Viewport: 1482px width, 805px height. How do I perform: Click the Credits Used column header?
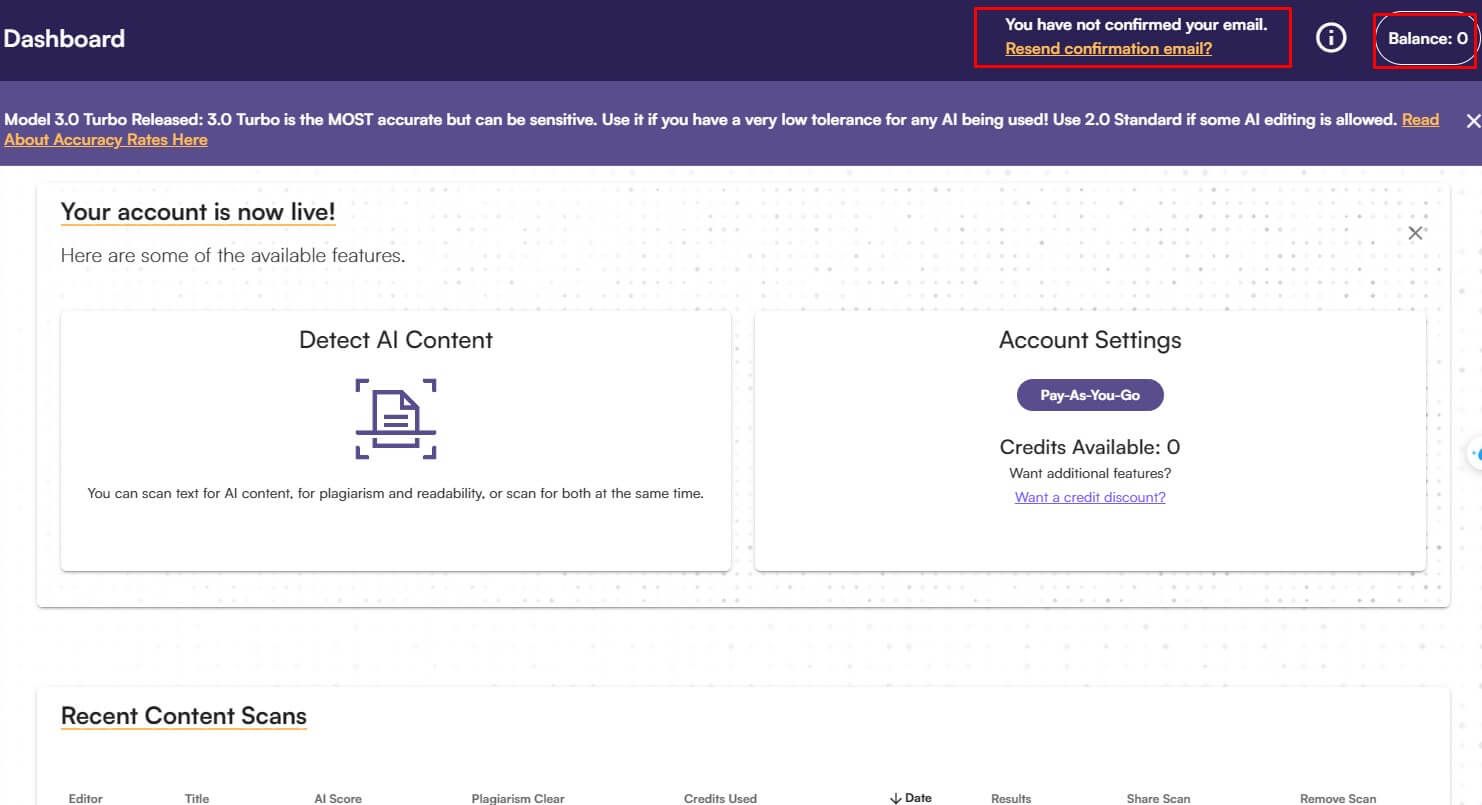coord(720,798)
